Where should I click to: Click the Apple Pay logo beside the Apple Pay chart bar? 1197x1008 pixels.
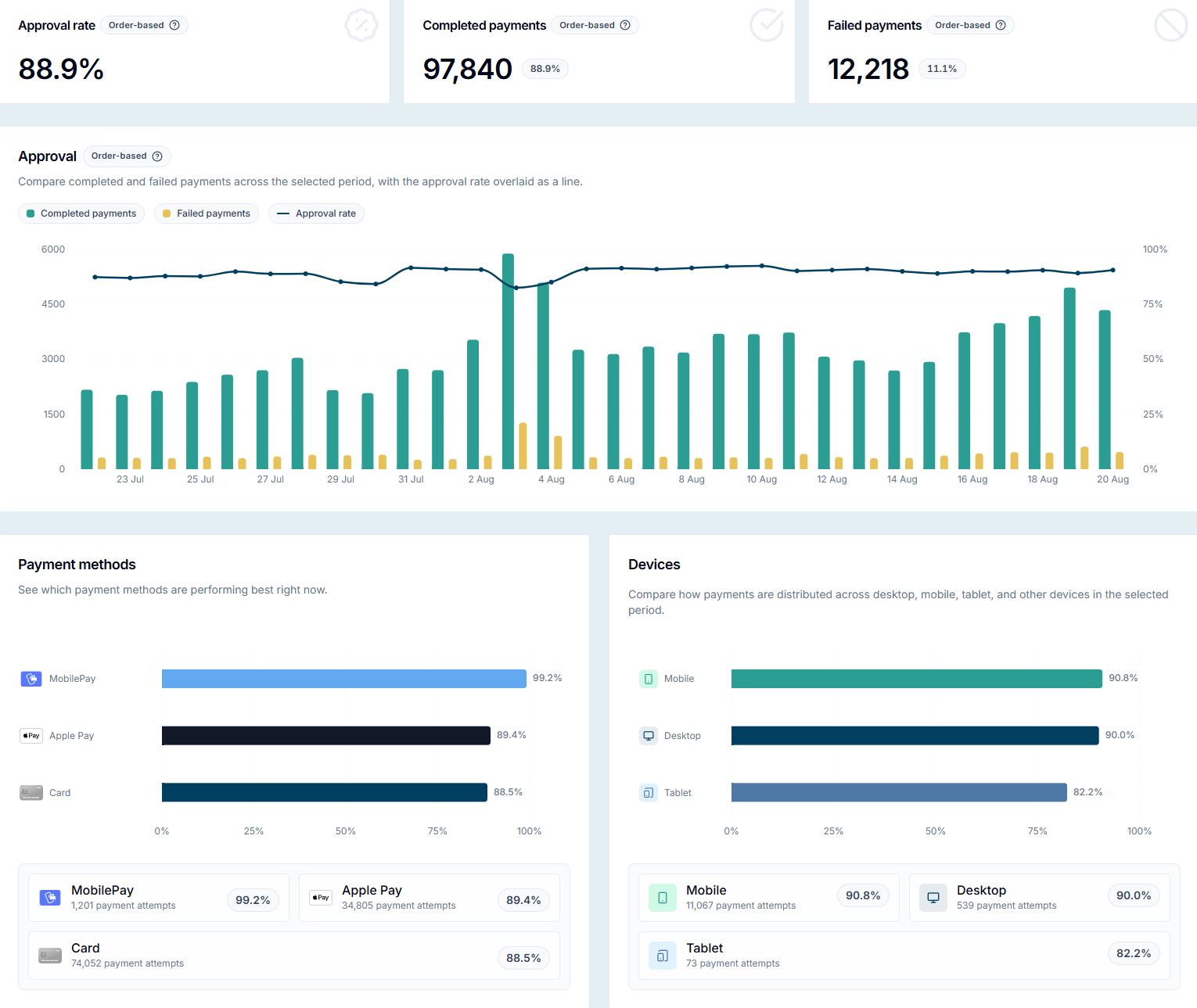31,736
